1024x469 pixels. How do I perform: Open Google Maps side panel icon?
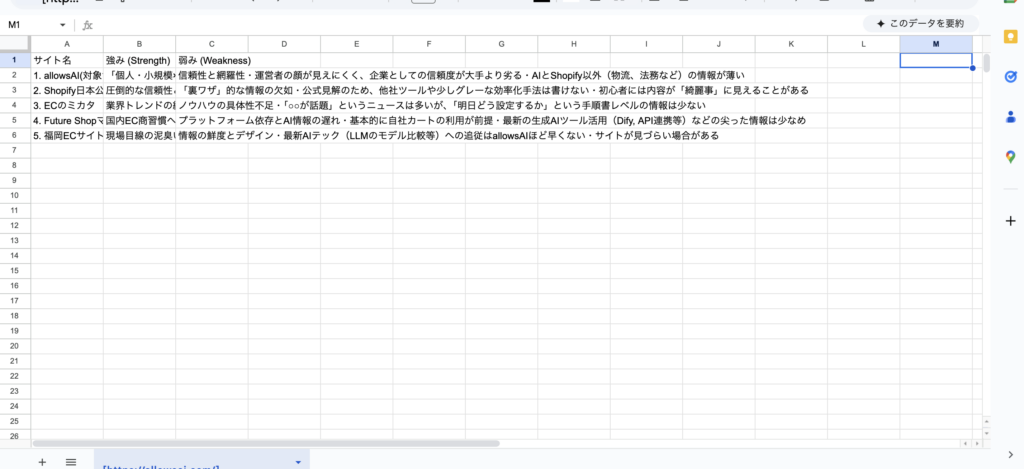point(1010,156)
